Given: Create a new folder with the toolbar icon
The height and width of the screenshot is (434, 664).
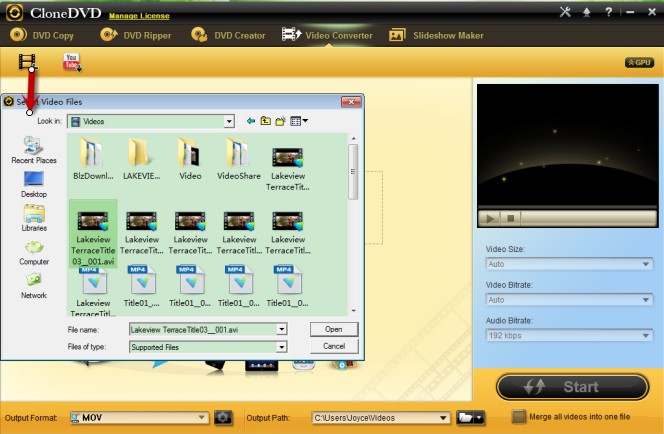Looking at the screenshot, I should click(280, 121).
